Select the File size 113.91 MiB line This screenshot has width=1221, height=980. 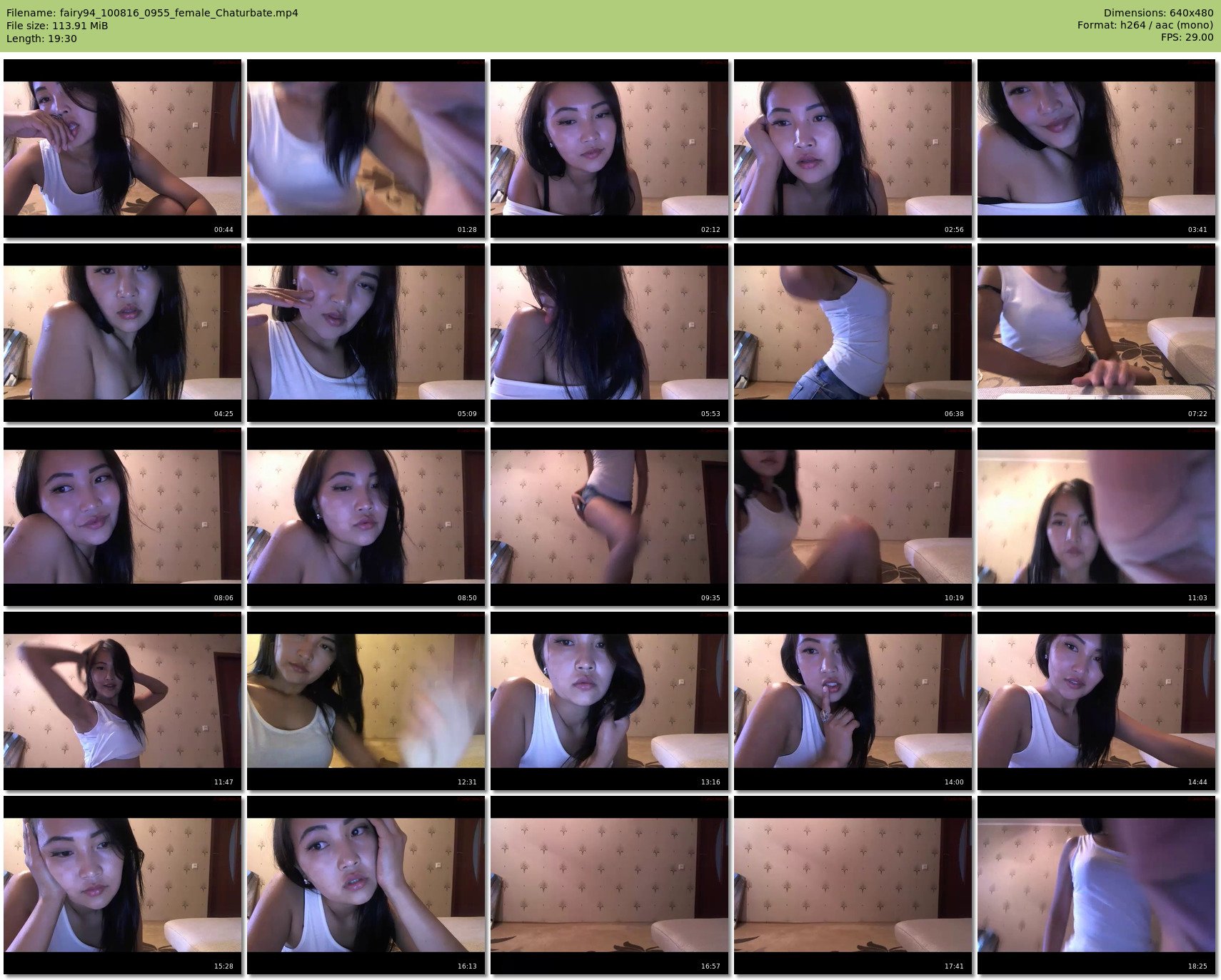(x=57, y=26)
